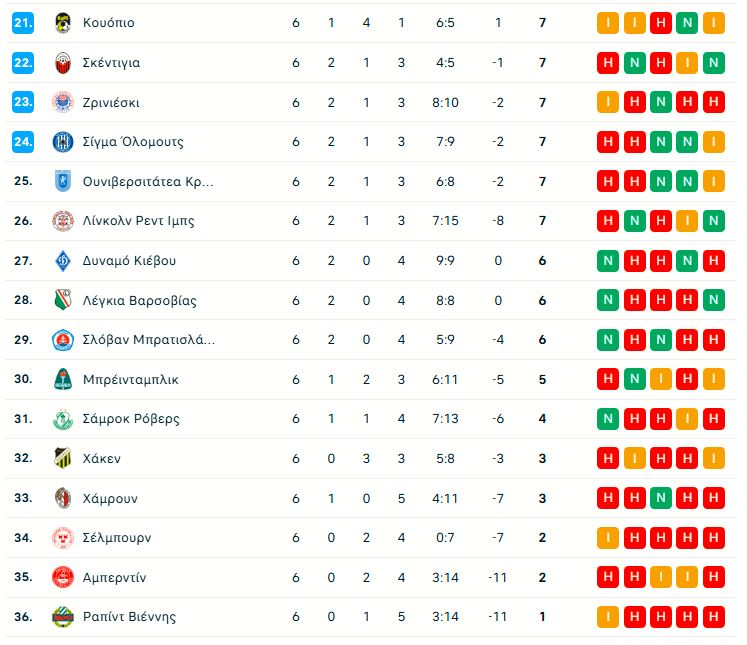The width and height of the screenshot is (747, 645).
Task: Select the Σίγμα Όλομουτς logo
Action: [63, 142]
